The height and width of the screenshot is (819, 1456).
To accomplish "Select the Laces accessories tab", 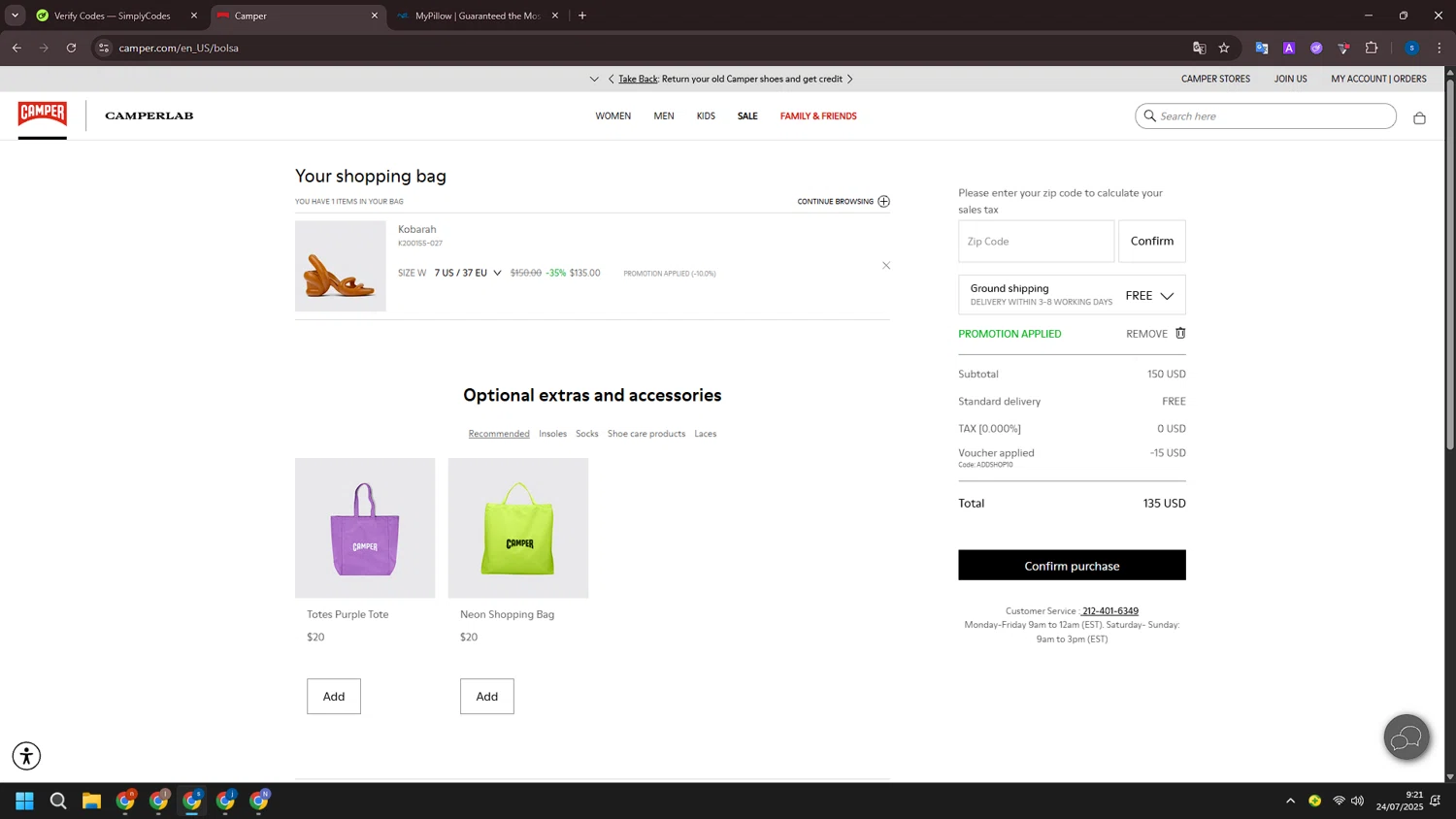I will (x=706, y=434).
